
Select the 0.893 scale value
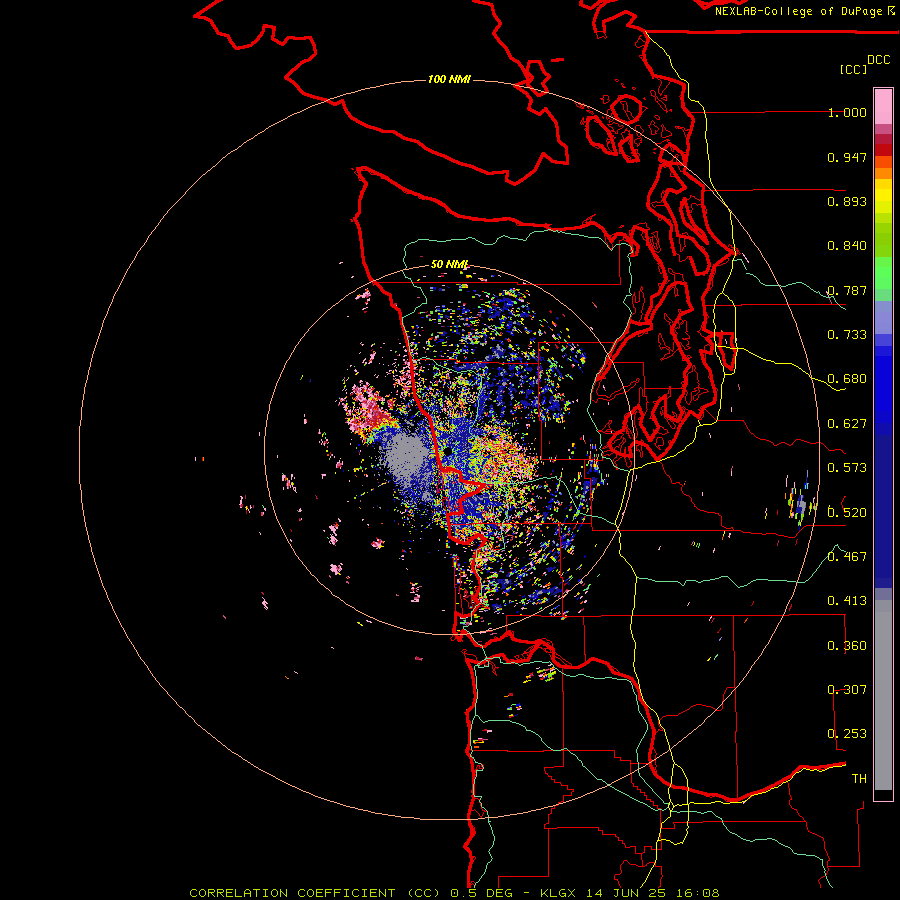847,201
